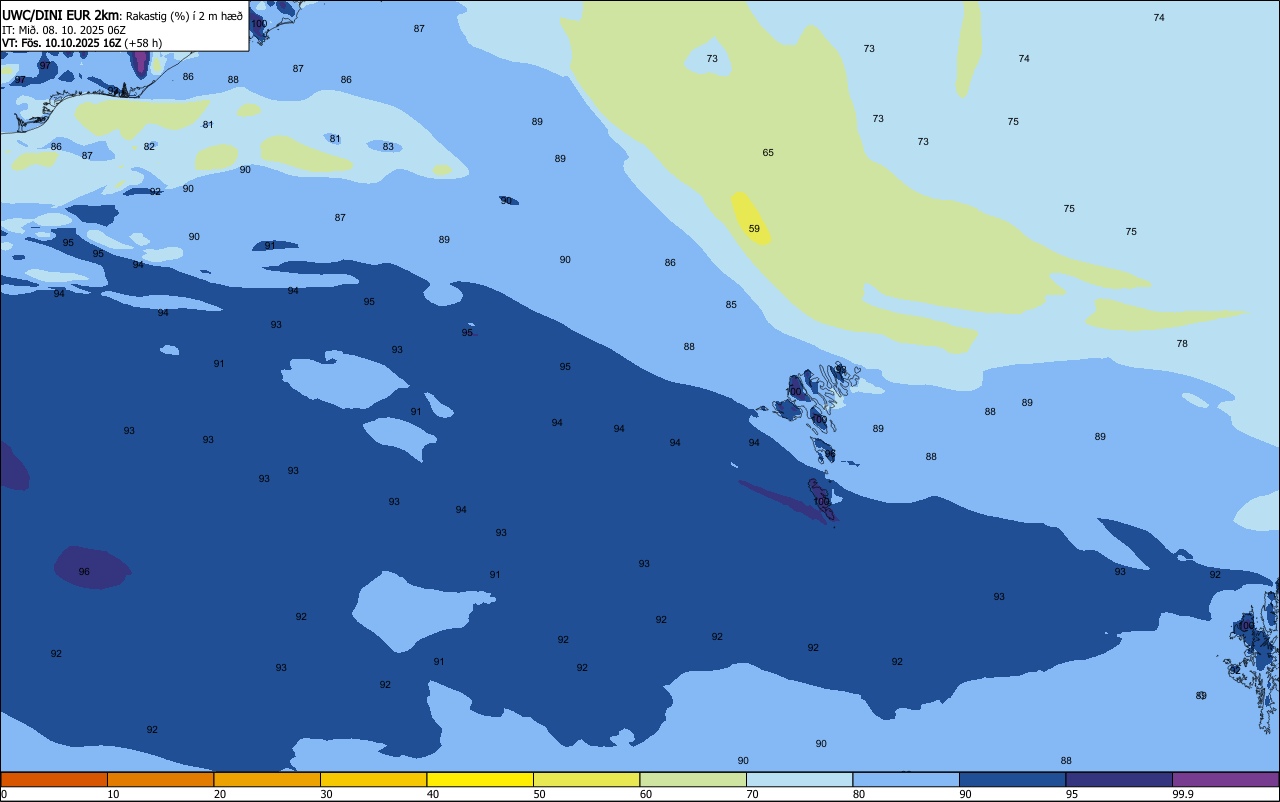Select the 65 humidity value label
This screenshot has width=1280, height=802.
tap(768, 153)
